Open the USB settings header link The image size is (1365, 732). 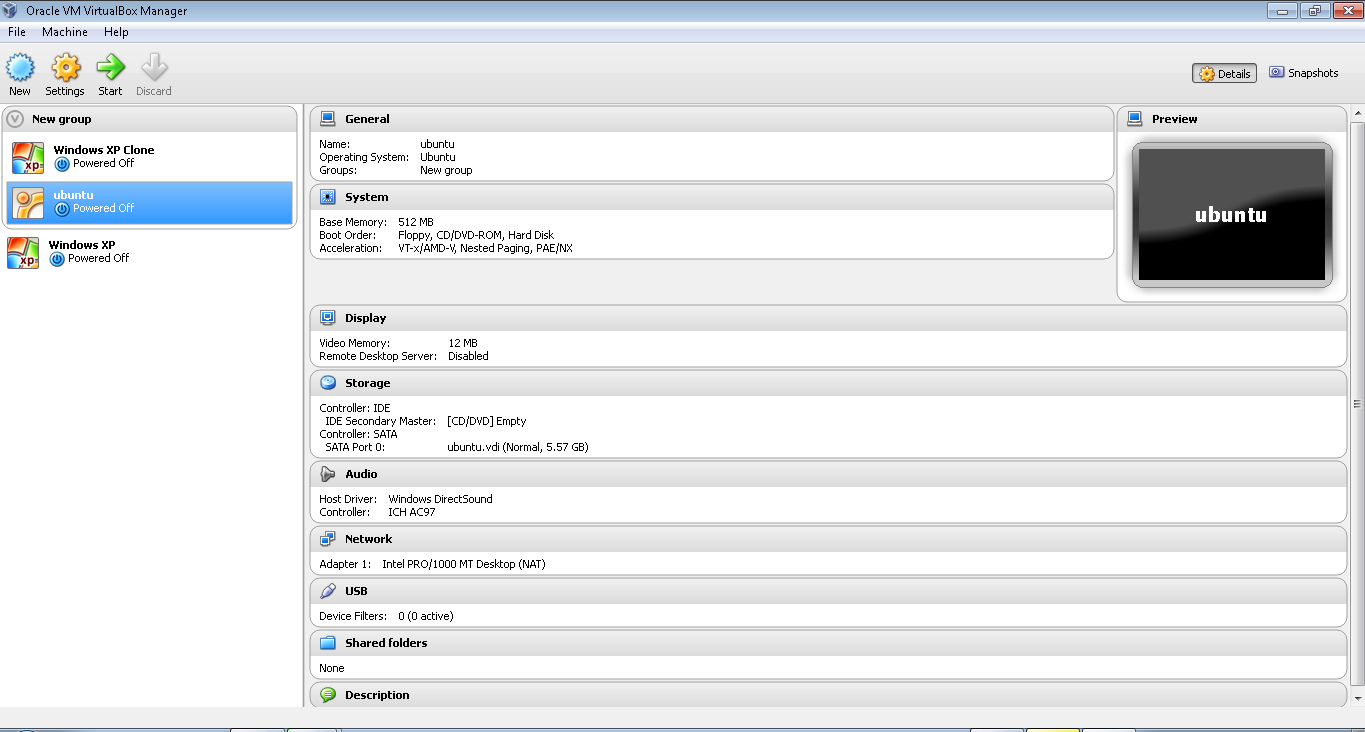(356, 591)
